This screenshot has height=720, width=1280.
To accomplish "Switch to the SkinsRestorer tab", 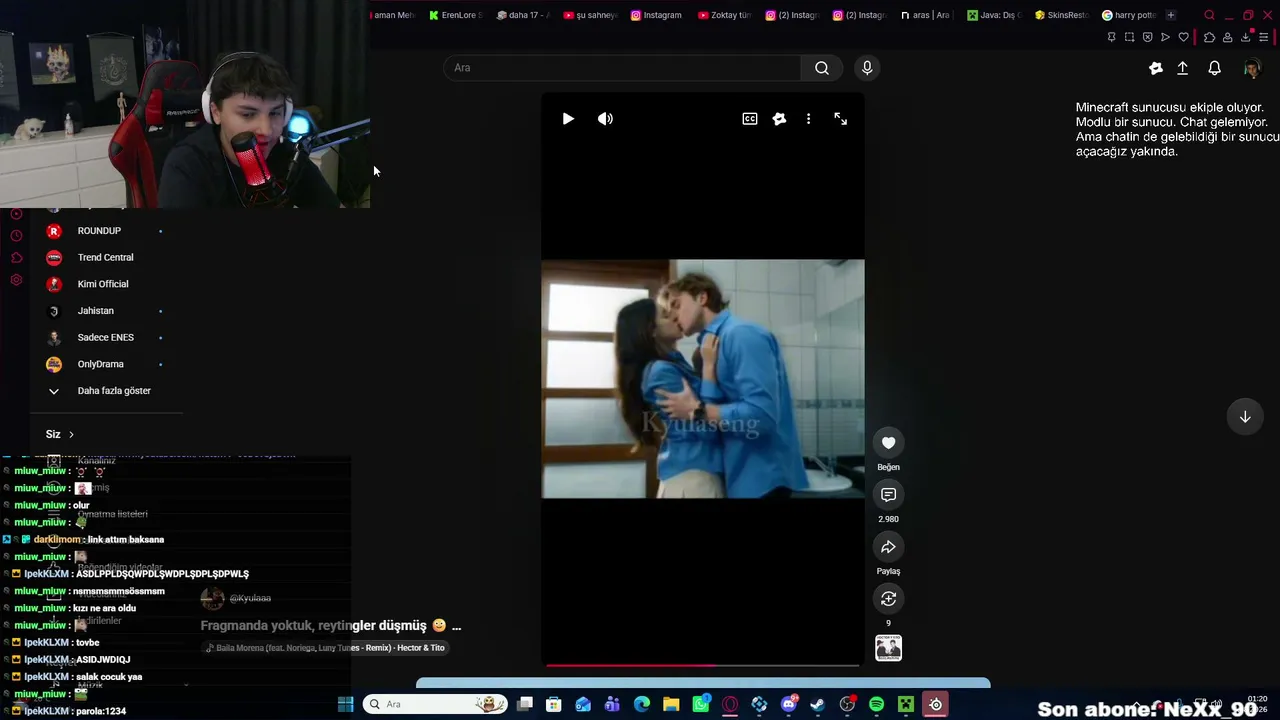I will tap(1062, 15).
